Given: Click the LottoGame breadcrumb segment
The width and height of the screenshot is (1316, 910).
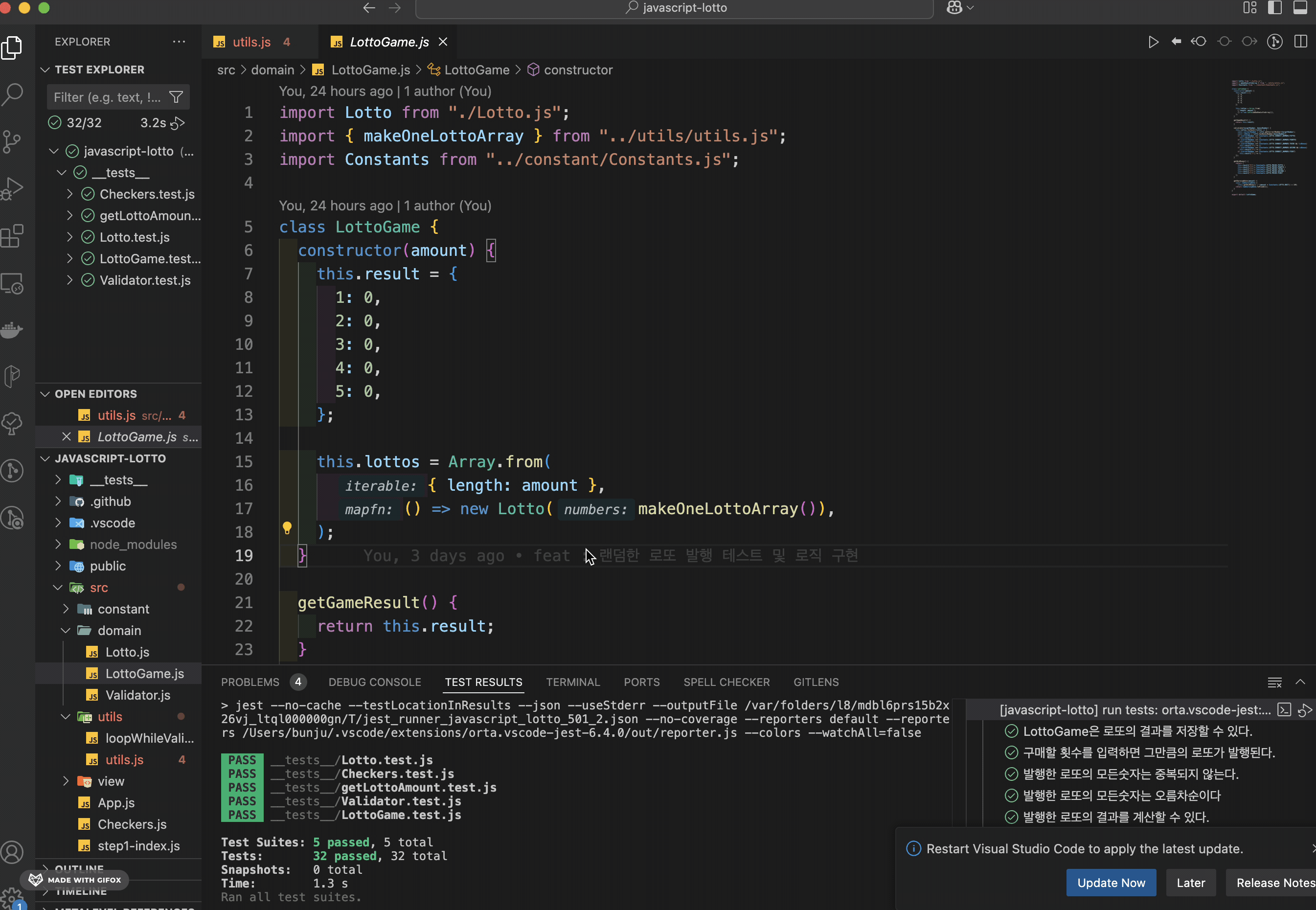Looking at the screenshot, I should point(476,69).
